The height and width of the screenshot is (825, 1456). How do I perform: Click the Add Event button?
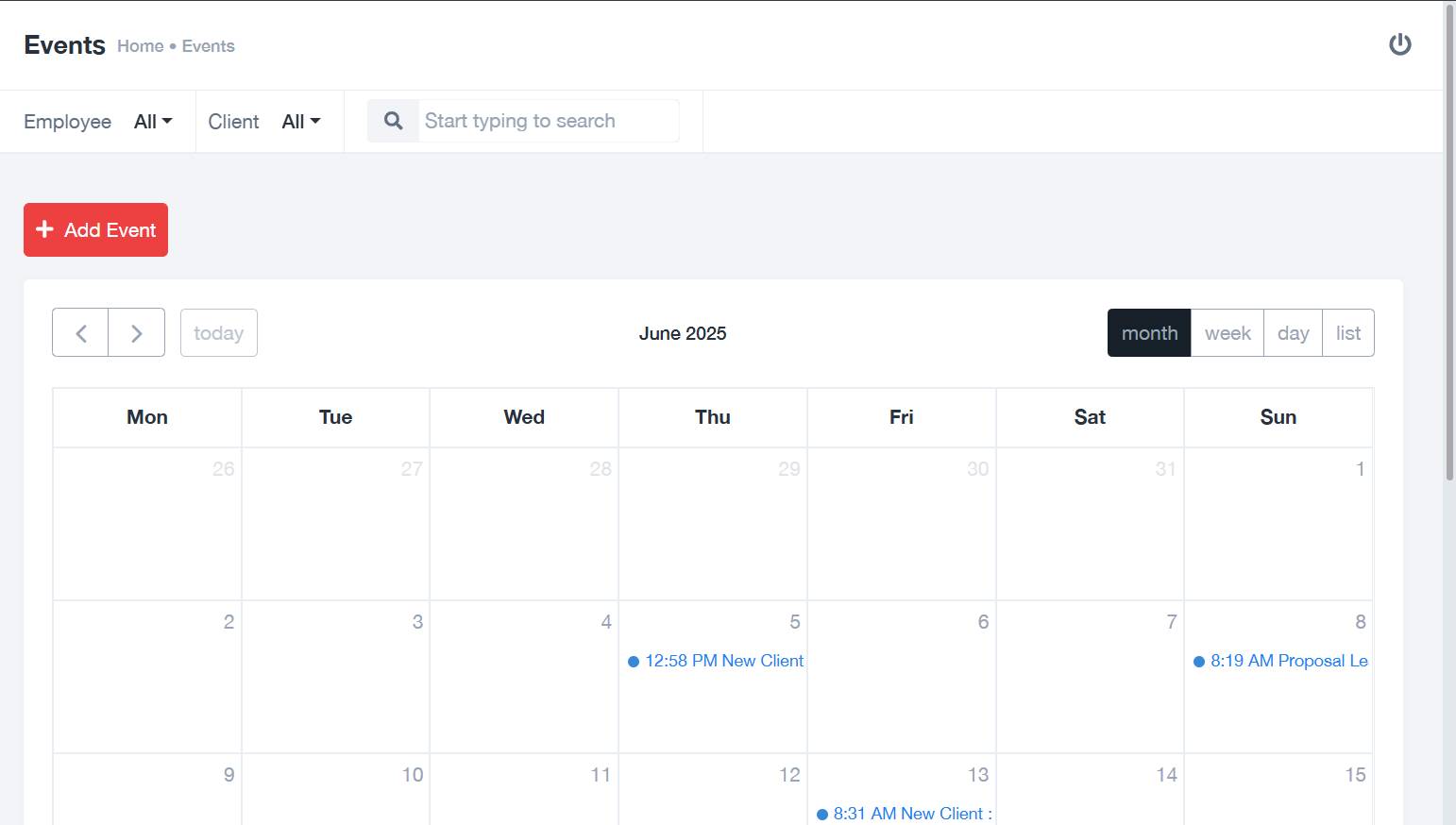pyautogui.click(x=95, y=229)
